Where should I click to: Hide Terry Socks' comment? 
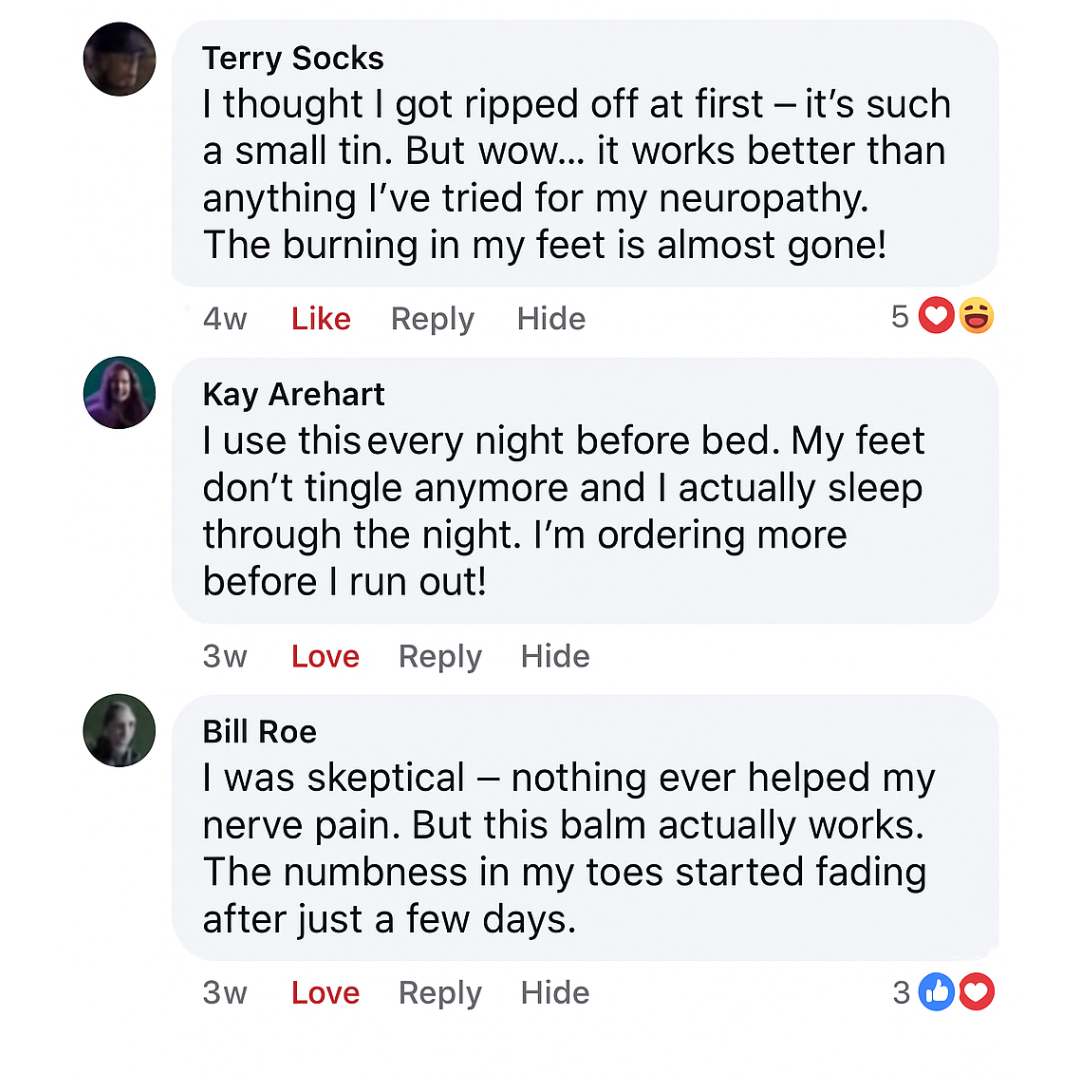pos(551,319)
